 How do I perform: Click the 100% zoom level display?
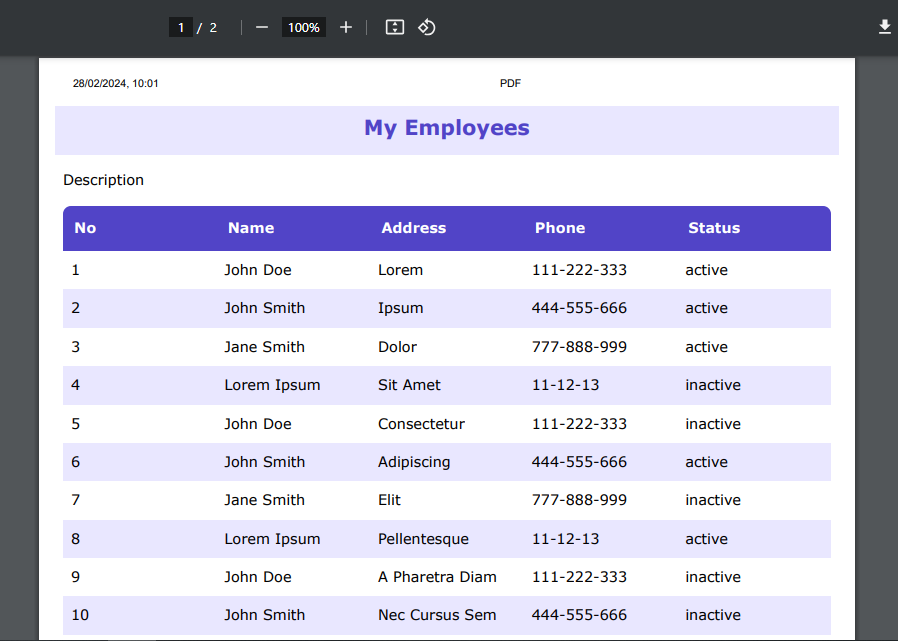point(303,27)
